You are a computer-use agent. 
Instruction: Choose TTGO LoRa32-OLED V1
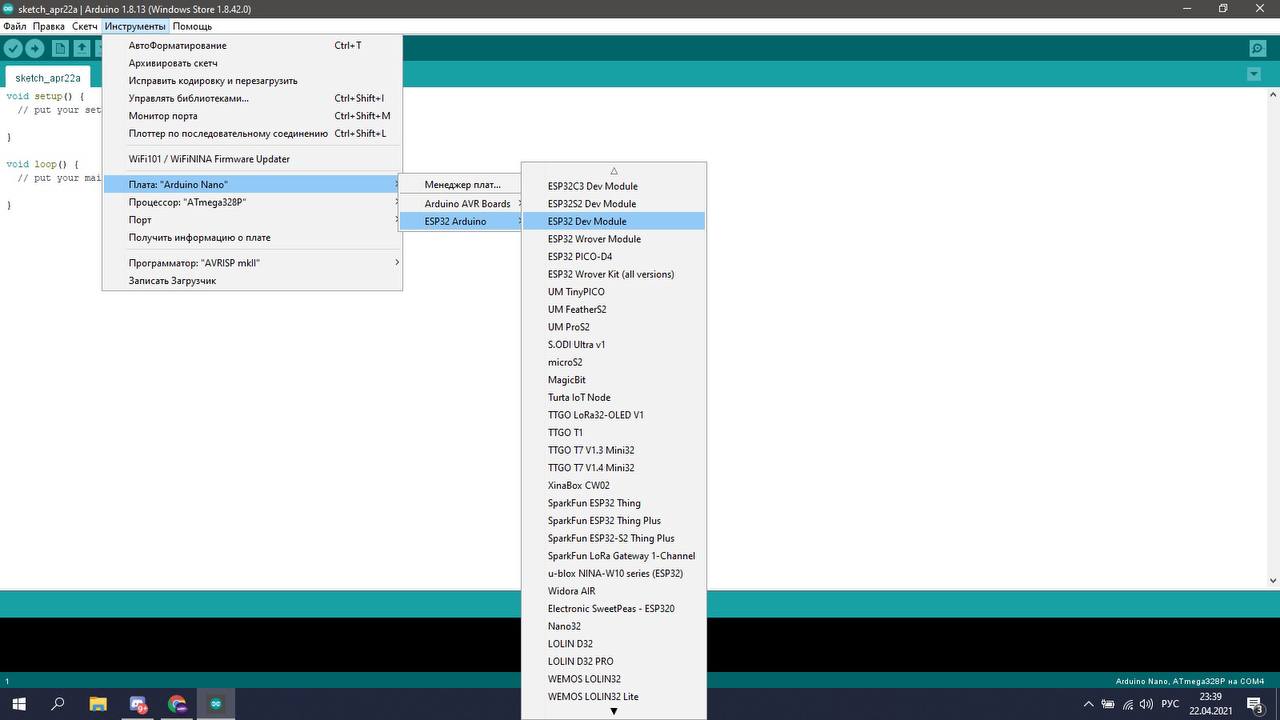pos(614,415)
